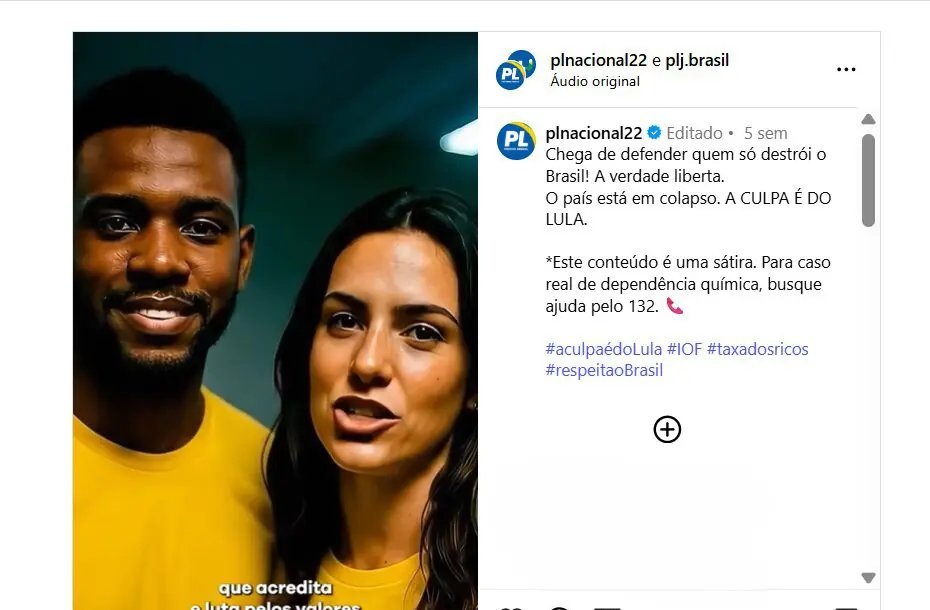The image size is (930, 610).
Task: Open the three-dot more options menu
Action: pyautogui.click(x=846, y=69)
